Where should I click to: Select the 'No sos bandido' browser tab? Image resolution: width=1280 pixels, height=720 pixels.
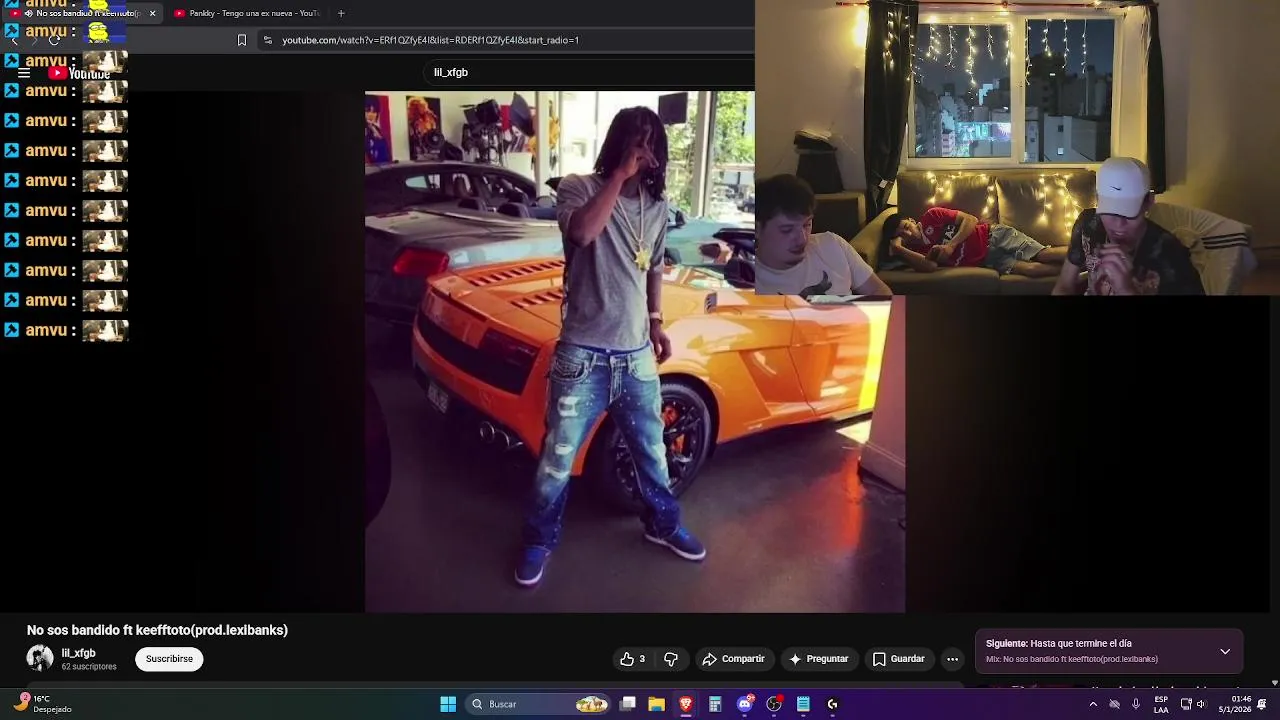(82, 13)
